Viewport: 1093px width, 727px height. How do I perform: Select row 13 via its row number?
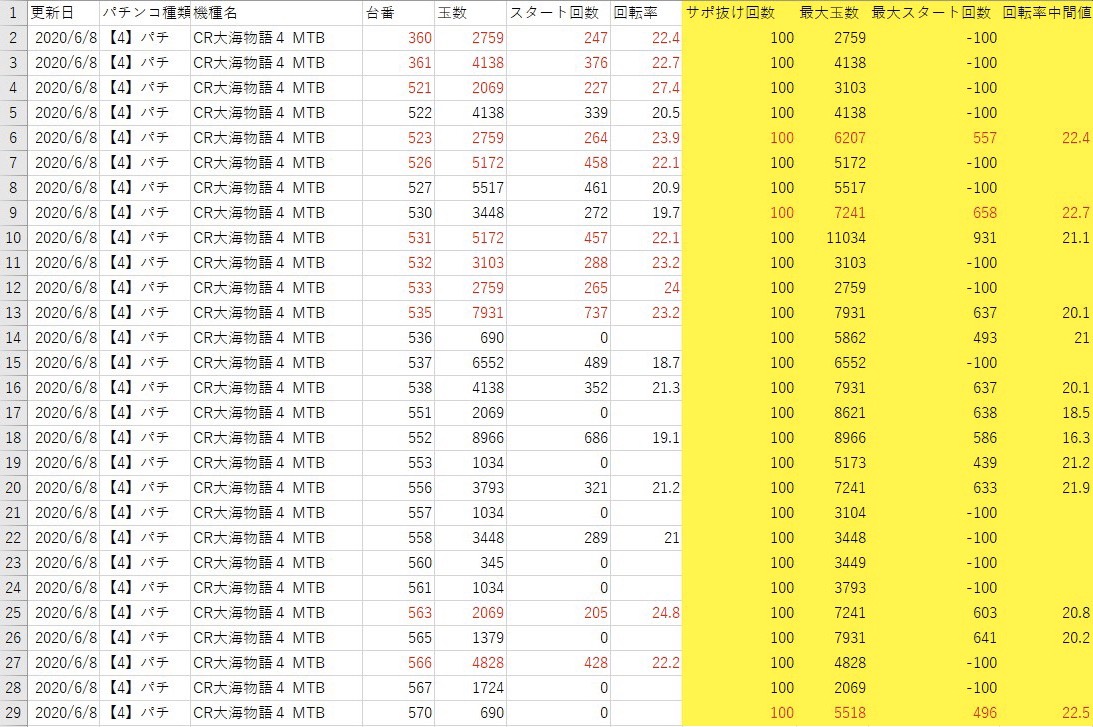point(14,313)
